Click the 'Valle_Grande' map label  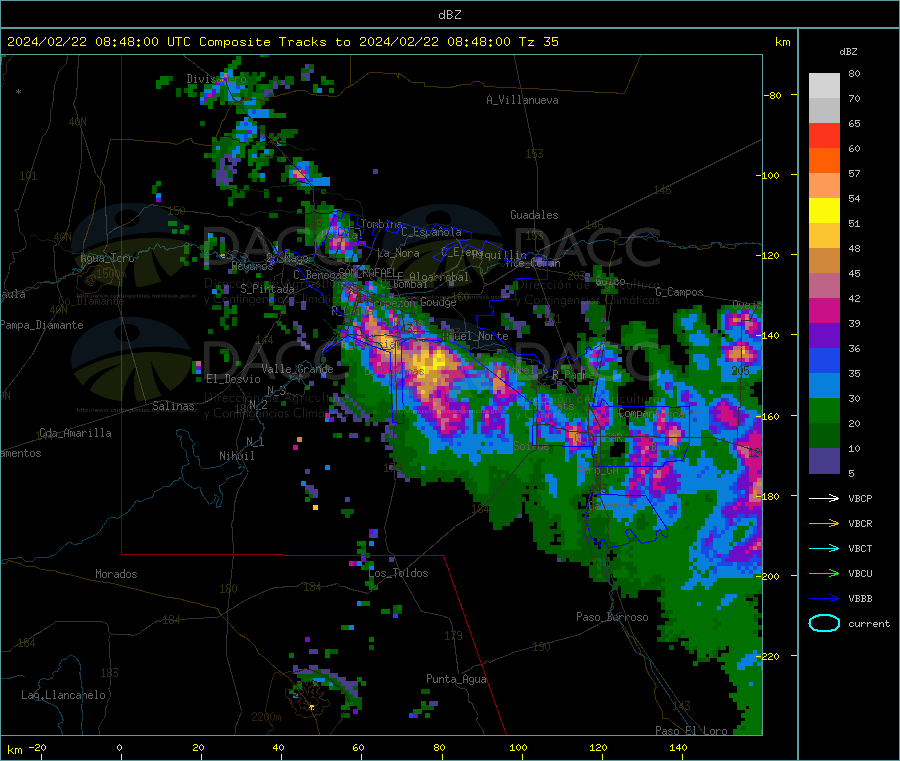pos(297,369)
